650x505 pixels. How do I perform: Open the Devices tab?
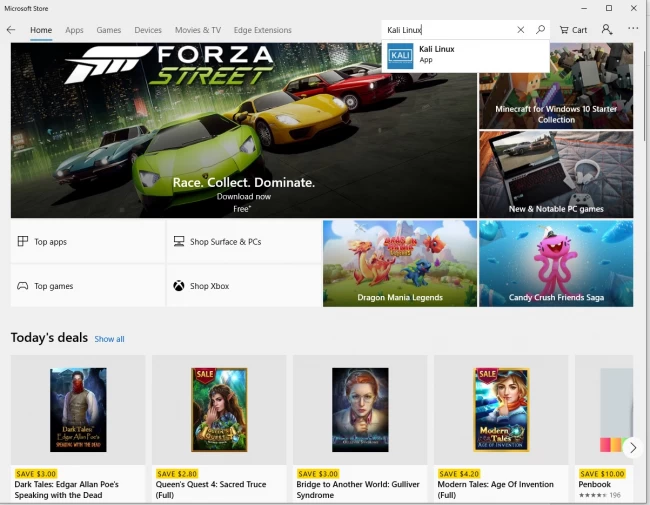[x=148, y=30]
